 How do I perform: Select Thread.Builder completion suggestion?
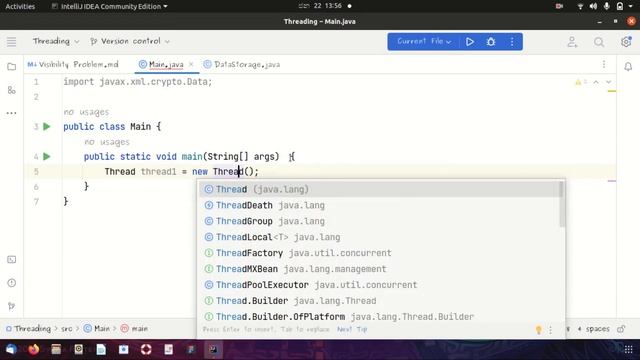click(380, 301)
